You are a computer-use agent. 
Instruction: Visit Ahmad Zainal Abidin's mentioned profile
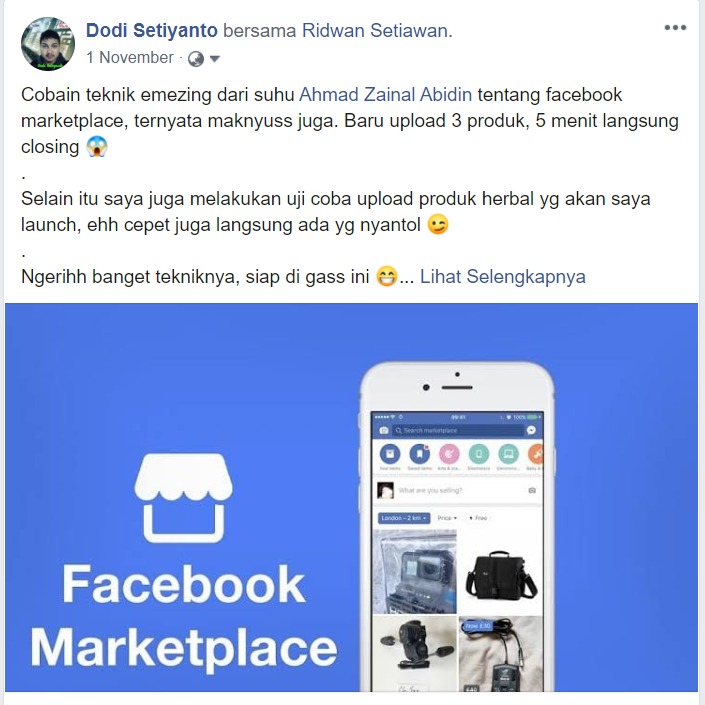[x=386, y=95]
